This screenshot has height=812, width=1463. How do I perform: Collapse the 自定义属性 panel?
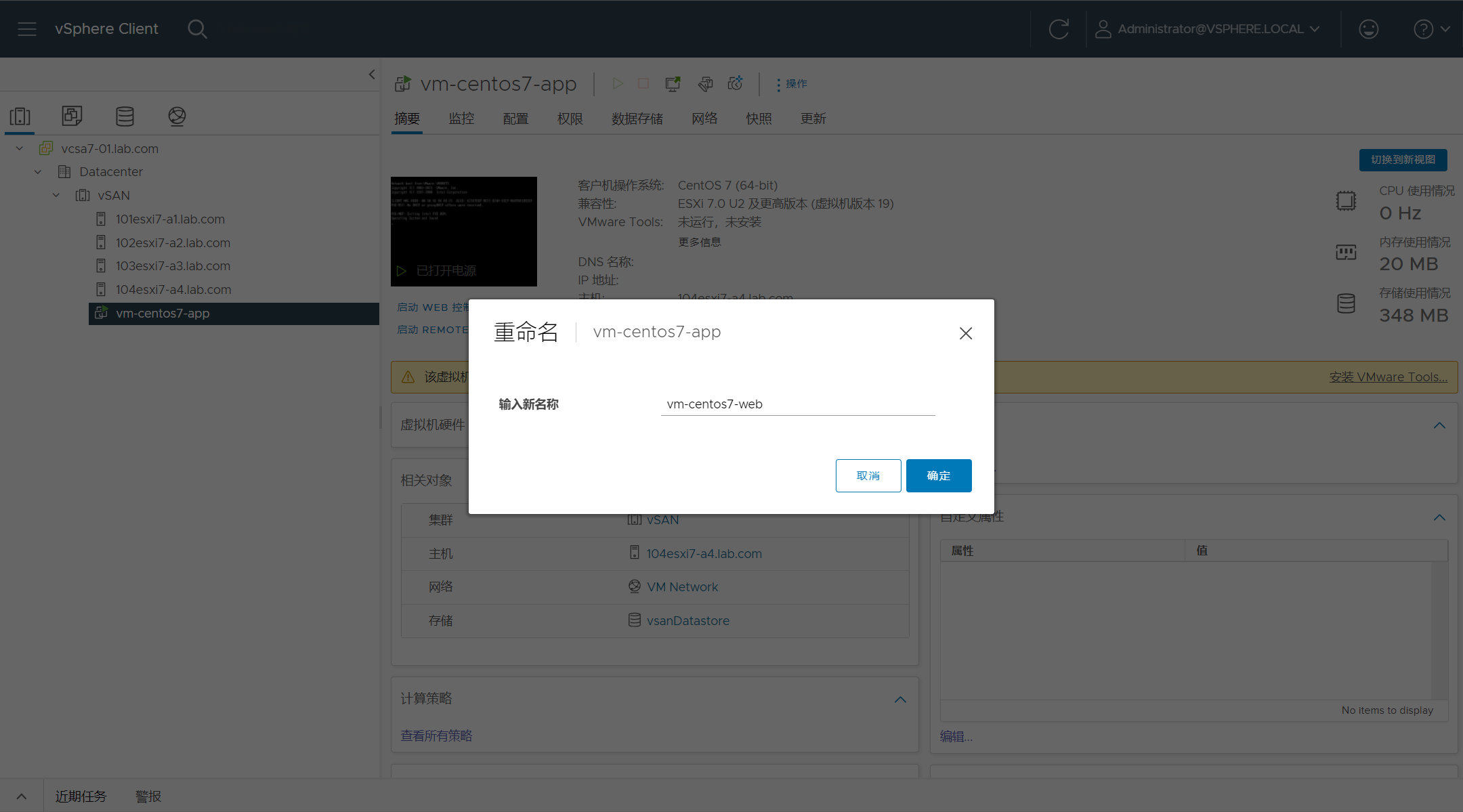[1439, 517]
